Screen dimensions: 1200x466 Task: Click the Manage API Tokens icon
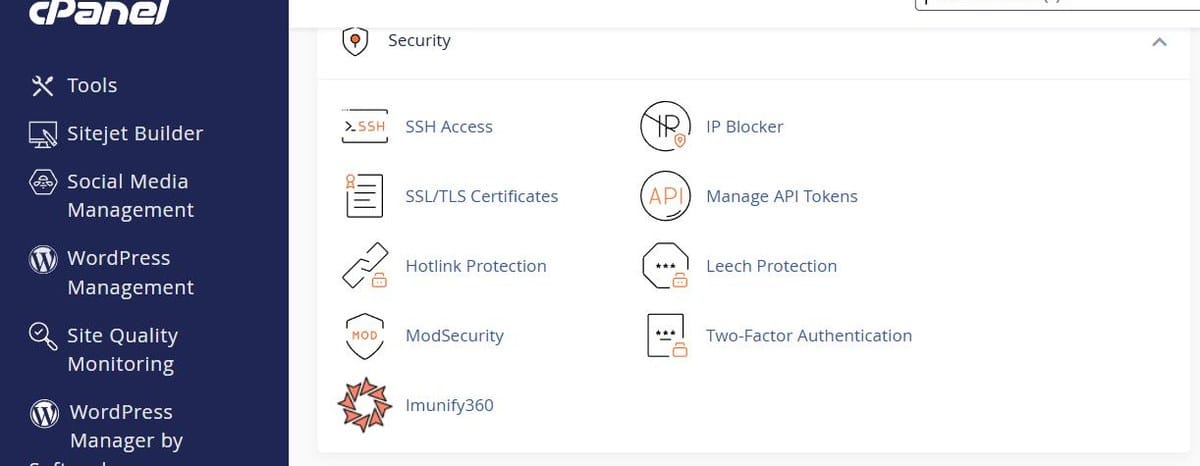click(x=665, y=196)
